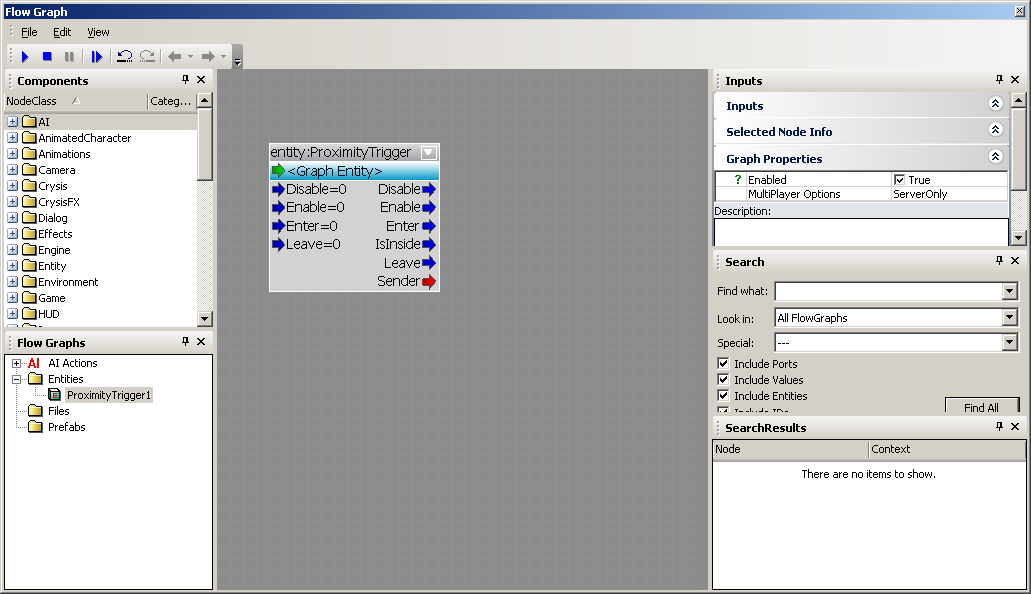Image resolution: width=1031 pixels, height=594 pixels.
Task: Open the Find what dropdown
Action: 1010,291
